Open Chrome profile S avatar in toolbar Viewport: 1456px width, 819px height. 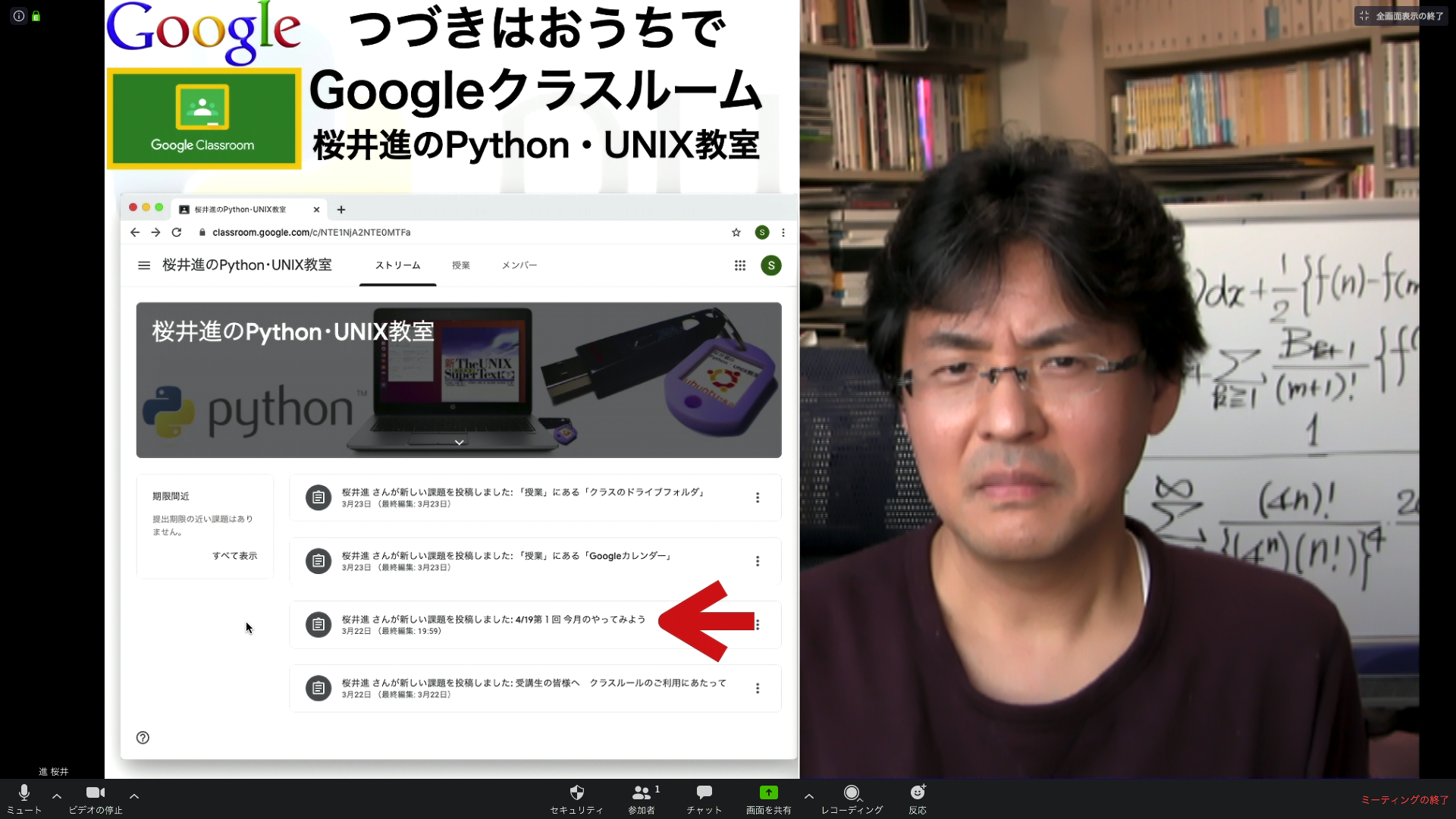pos(762,233)
